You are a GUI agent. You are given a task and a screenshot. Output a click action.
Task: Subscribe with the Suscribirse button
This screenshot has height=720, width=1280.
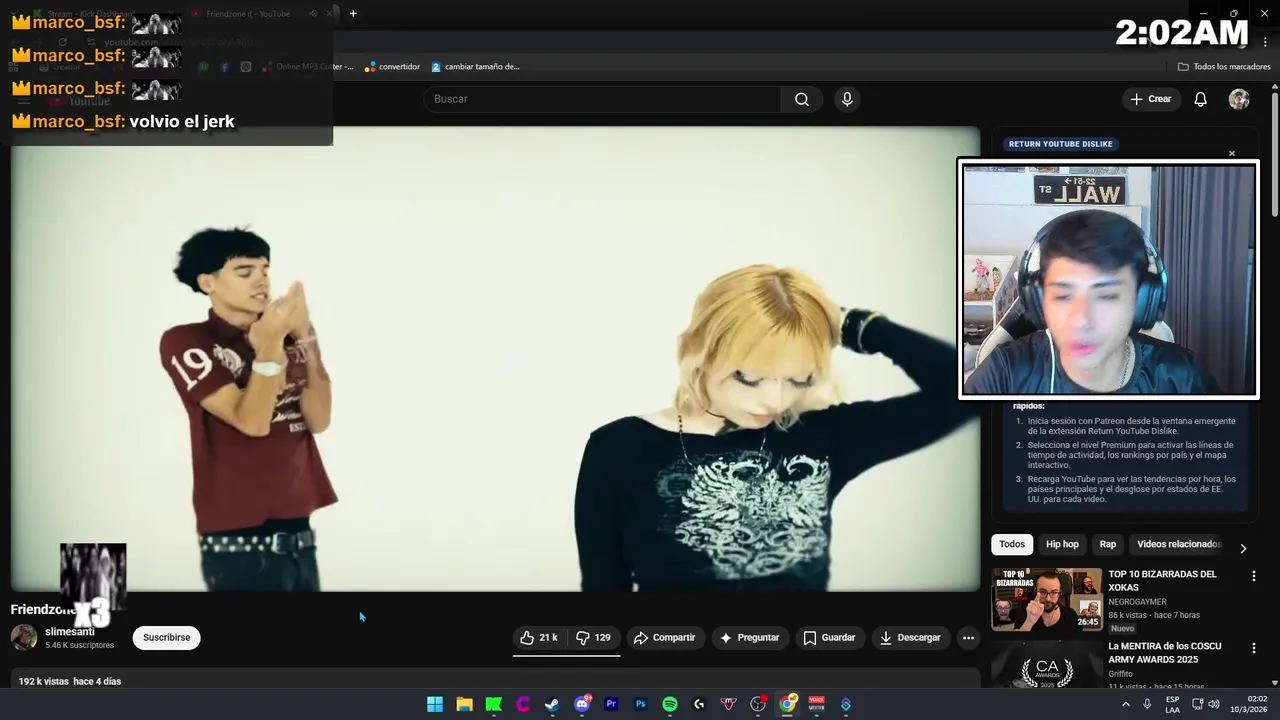[166, 638]
